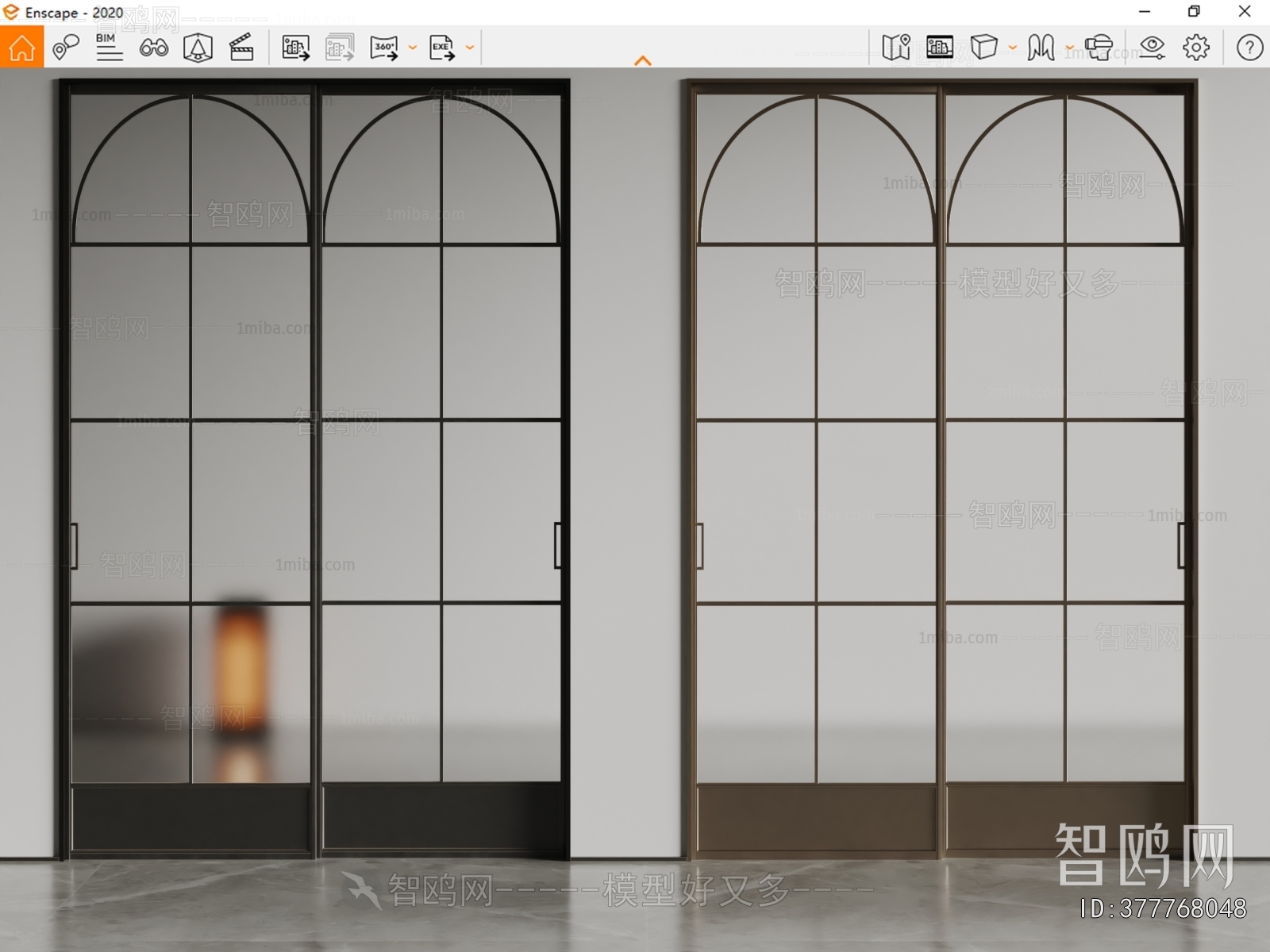Open the BIM information panel
The width and height of the screenshot is (1270, 952).
[110, 48]
